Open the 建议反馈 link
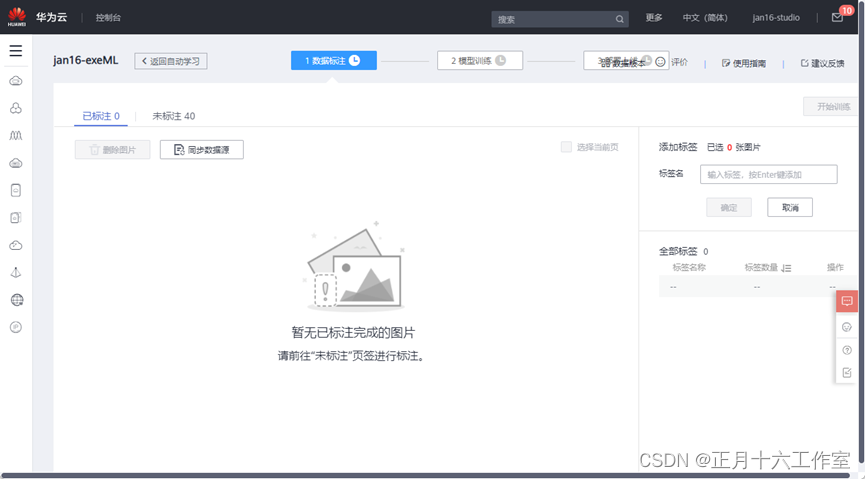The height and width of the screenshot is (479, 865). 823,63
